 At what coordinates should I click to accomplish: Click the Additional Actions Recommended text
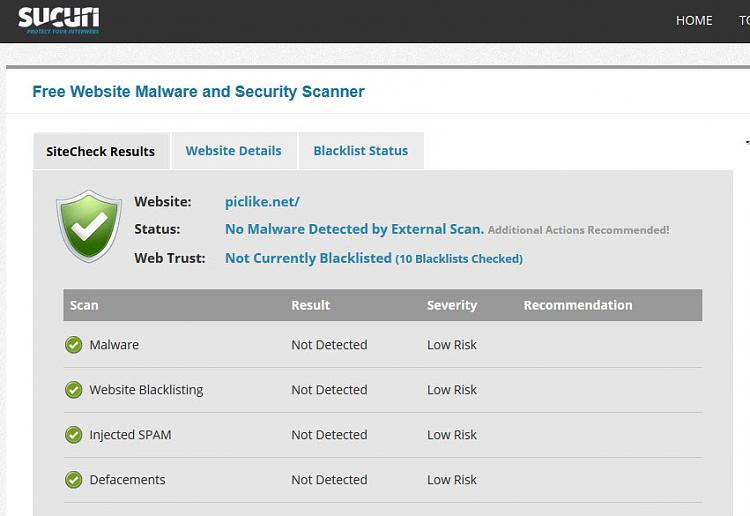[x=578, y=230]
